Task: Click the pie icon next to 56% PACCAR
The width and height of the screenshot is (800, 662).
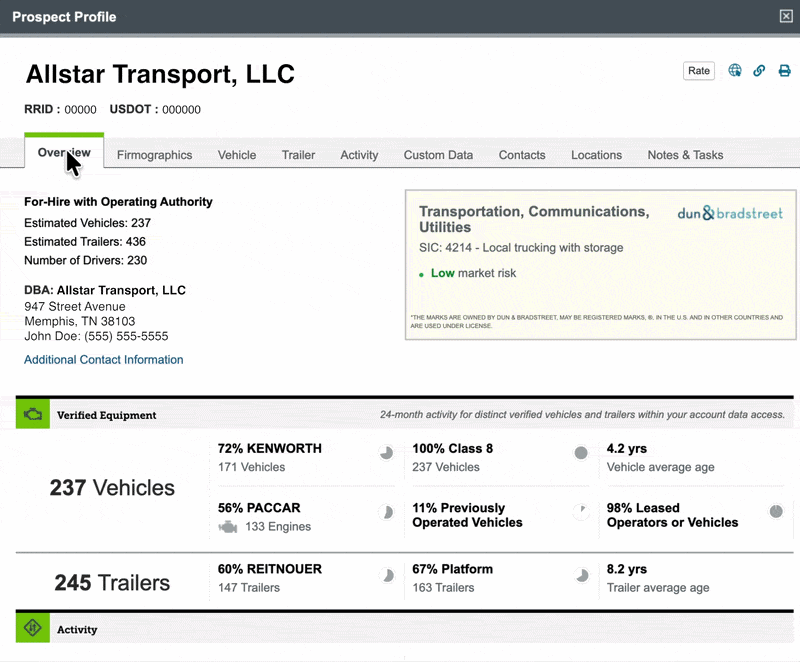Action: 386,512
